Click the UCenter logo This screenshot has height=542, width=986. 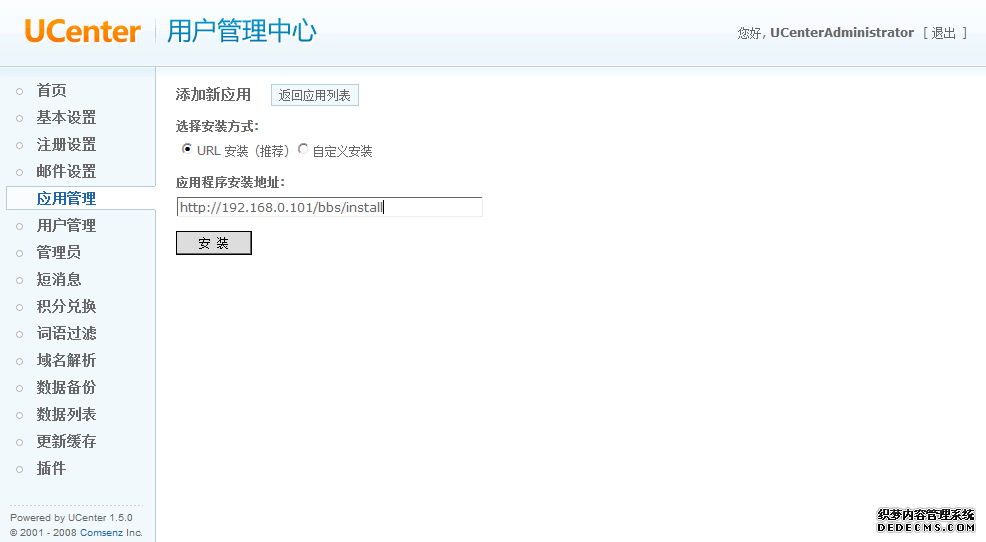tap(83, 31)
